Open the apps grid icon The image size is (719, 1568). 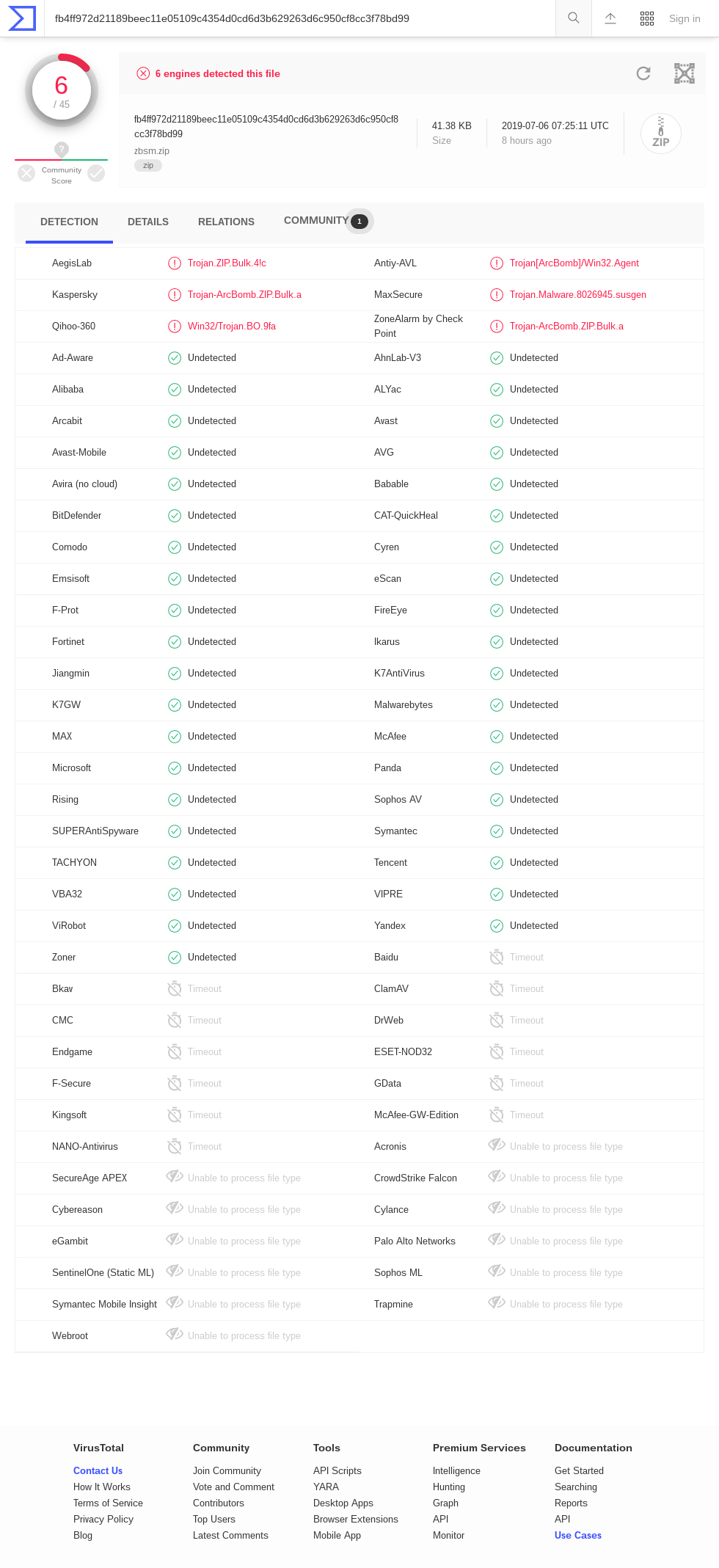point(647,18)
